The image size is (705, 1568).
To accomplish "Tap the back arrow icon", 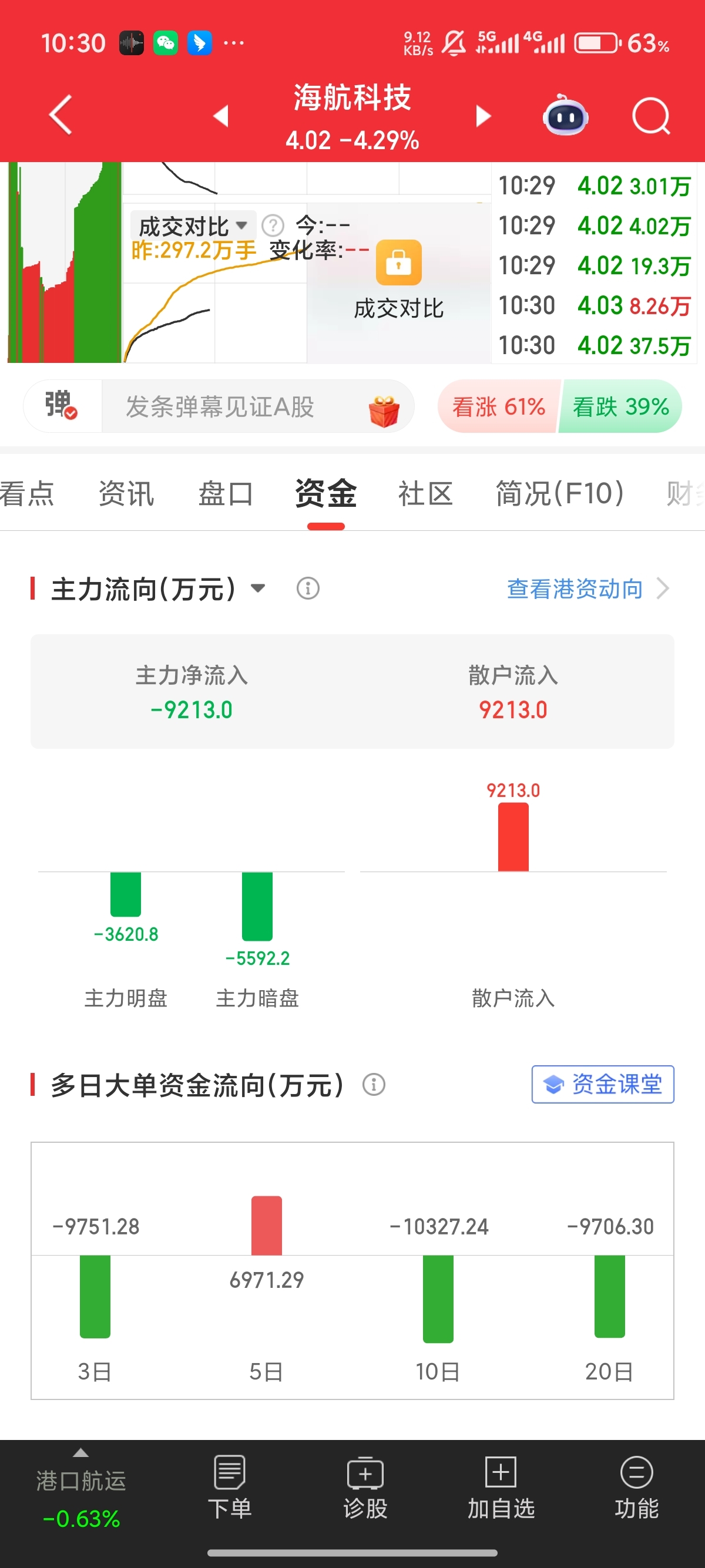I will (61, 115).
